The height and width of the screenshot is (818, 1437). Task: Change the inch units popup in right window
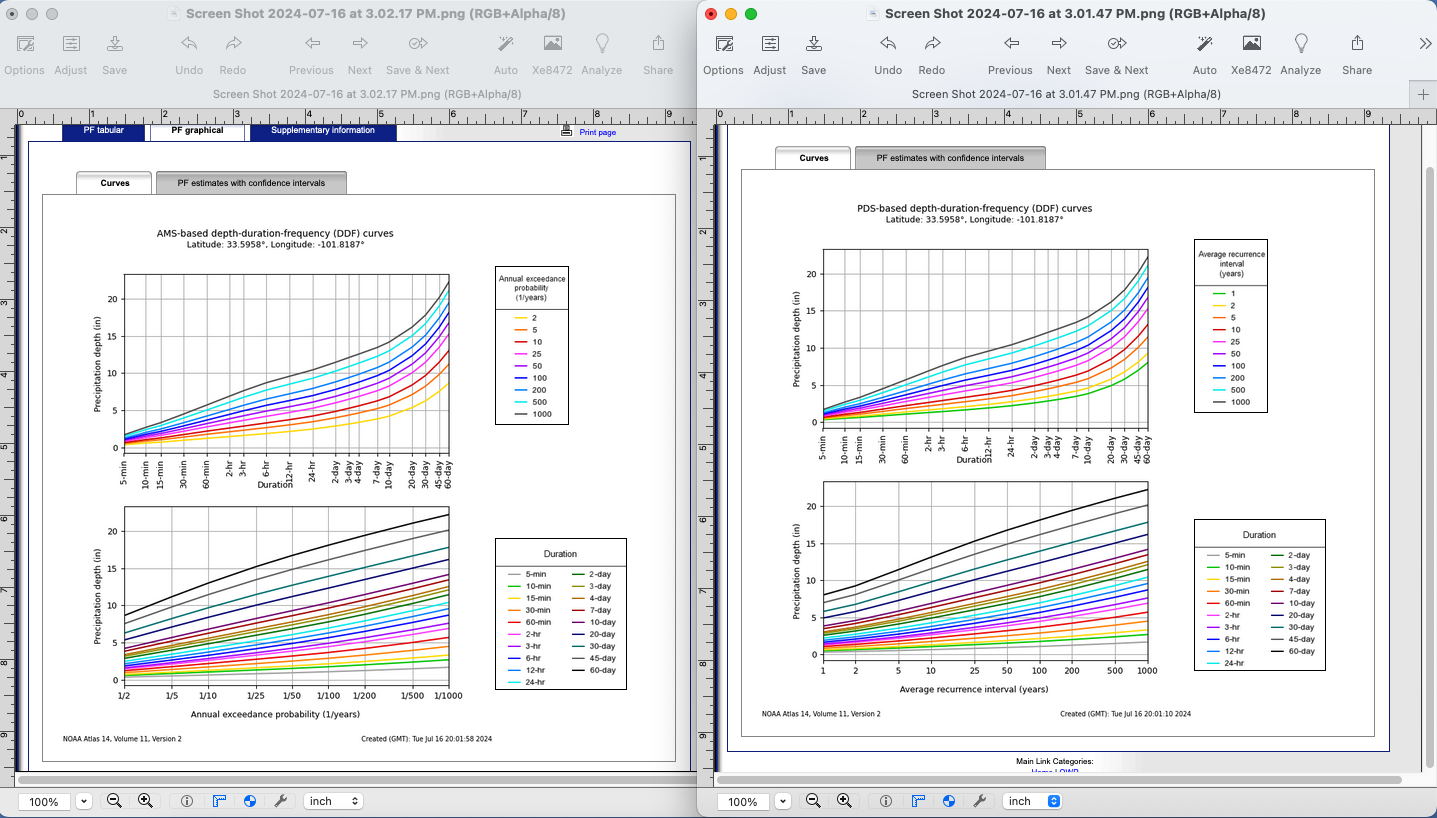click(x=1032, y=801)
